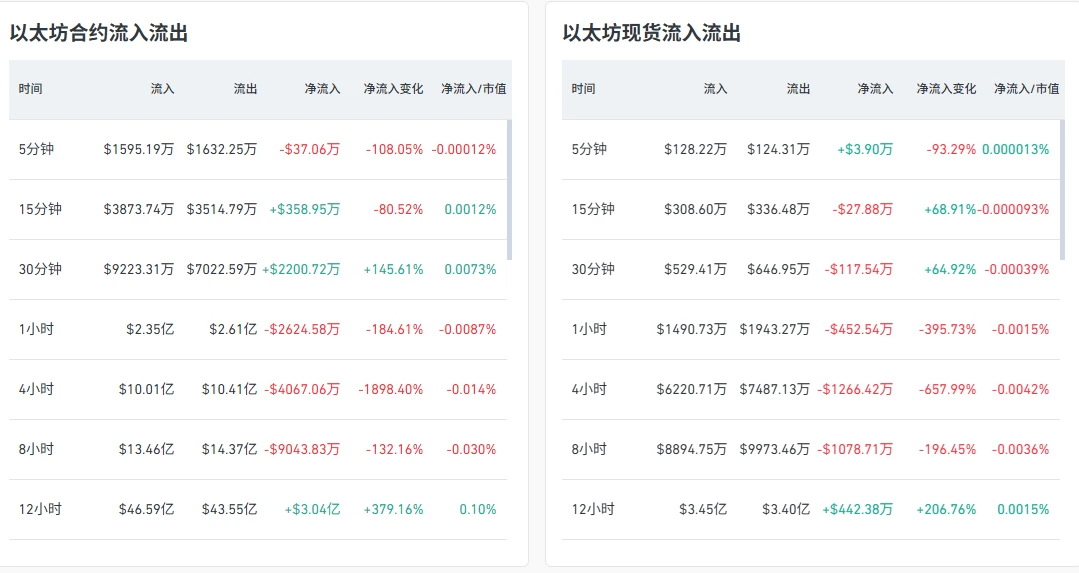Click the +379.16% change value
The image size is (1079, 573).
coord(394,509)
